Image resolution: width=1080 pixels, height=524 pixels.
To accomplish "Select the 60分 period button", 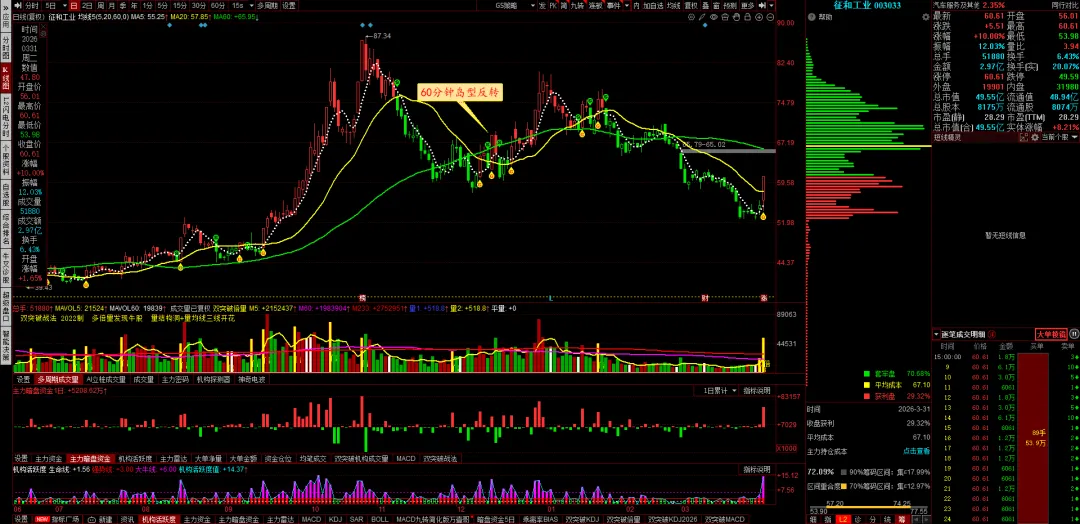I will [217, 5].
